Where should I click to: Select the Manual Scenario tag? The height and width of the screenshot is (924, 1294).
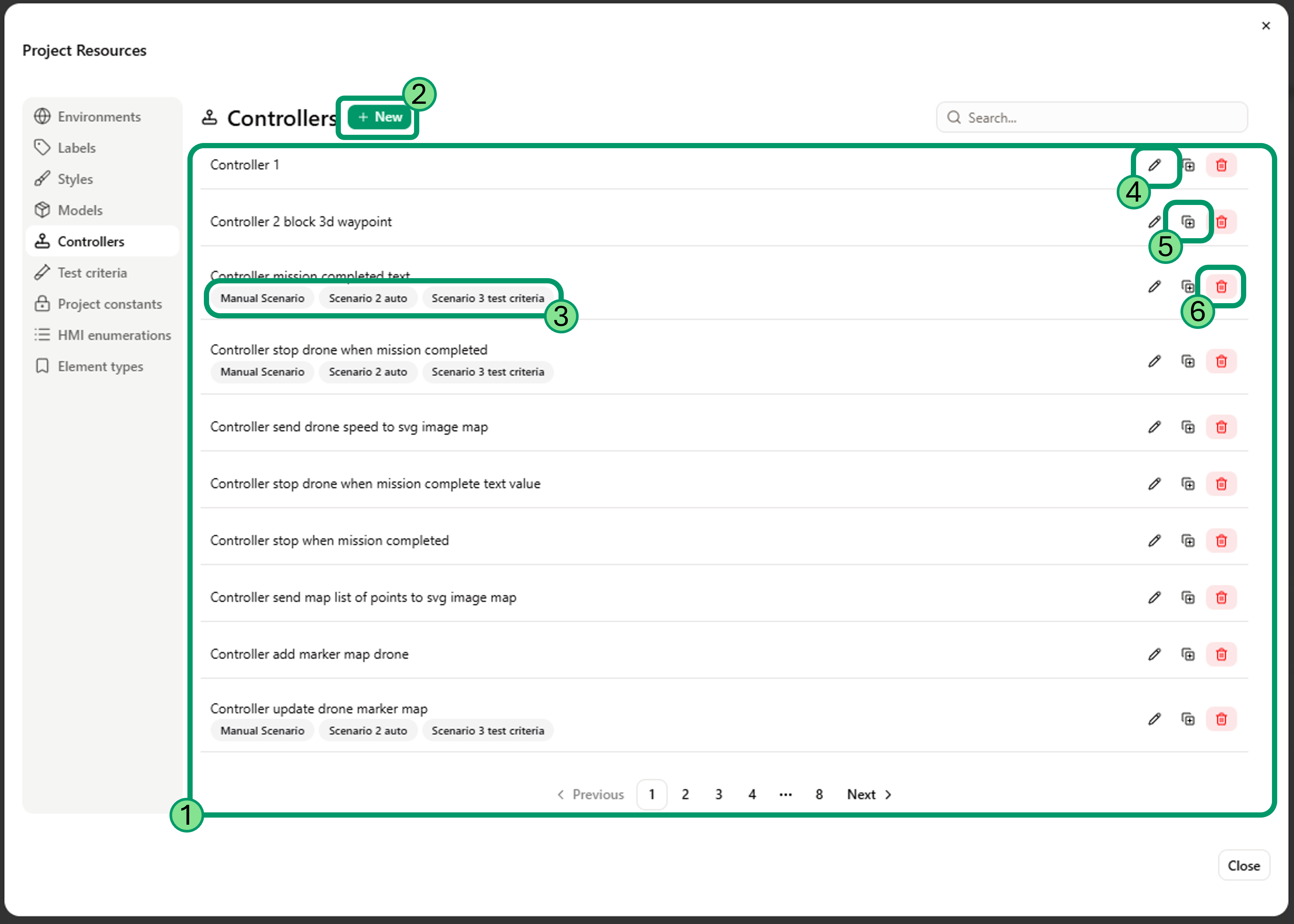[262, 298]
